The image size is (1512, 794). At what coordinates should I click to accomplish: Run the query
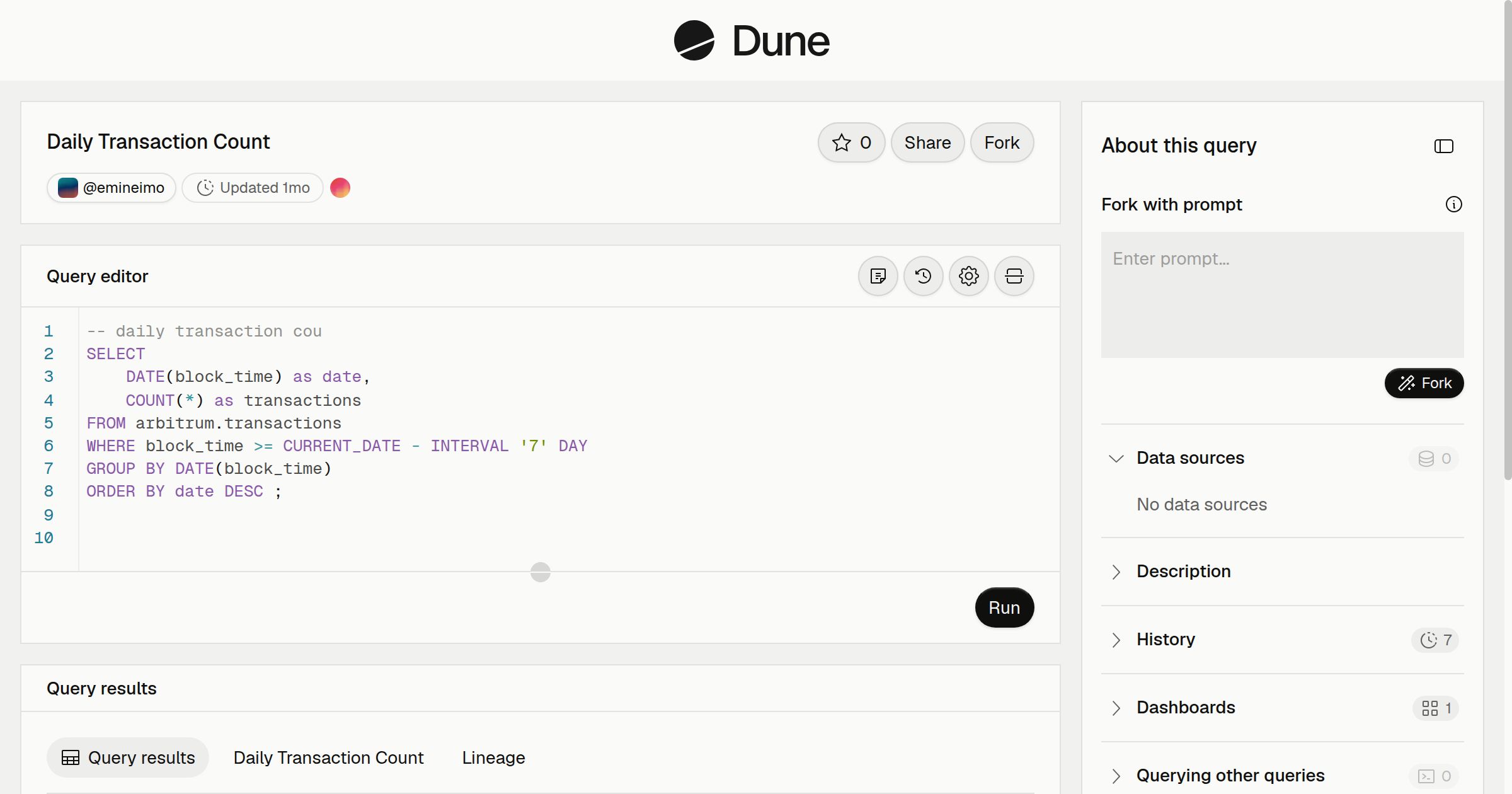(1004, 607)
